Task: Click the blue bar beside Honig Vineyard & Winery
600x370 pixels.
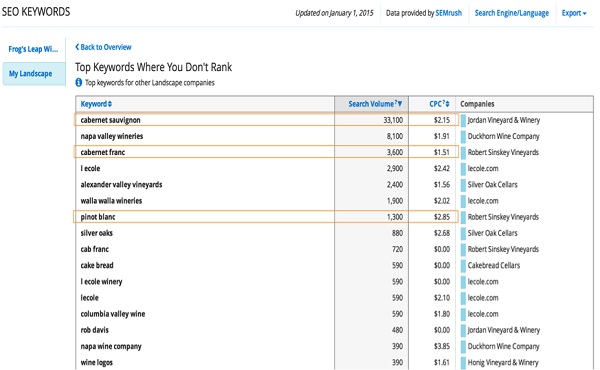Action: [463, 362]
